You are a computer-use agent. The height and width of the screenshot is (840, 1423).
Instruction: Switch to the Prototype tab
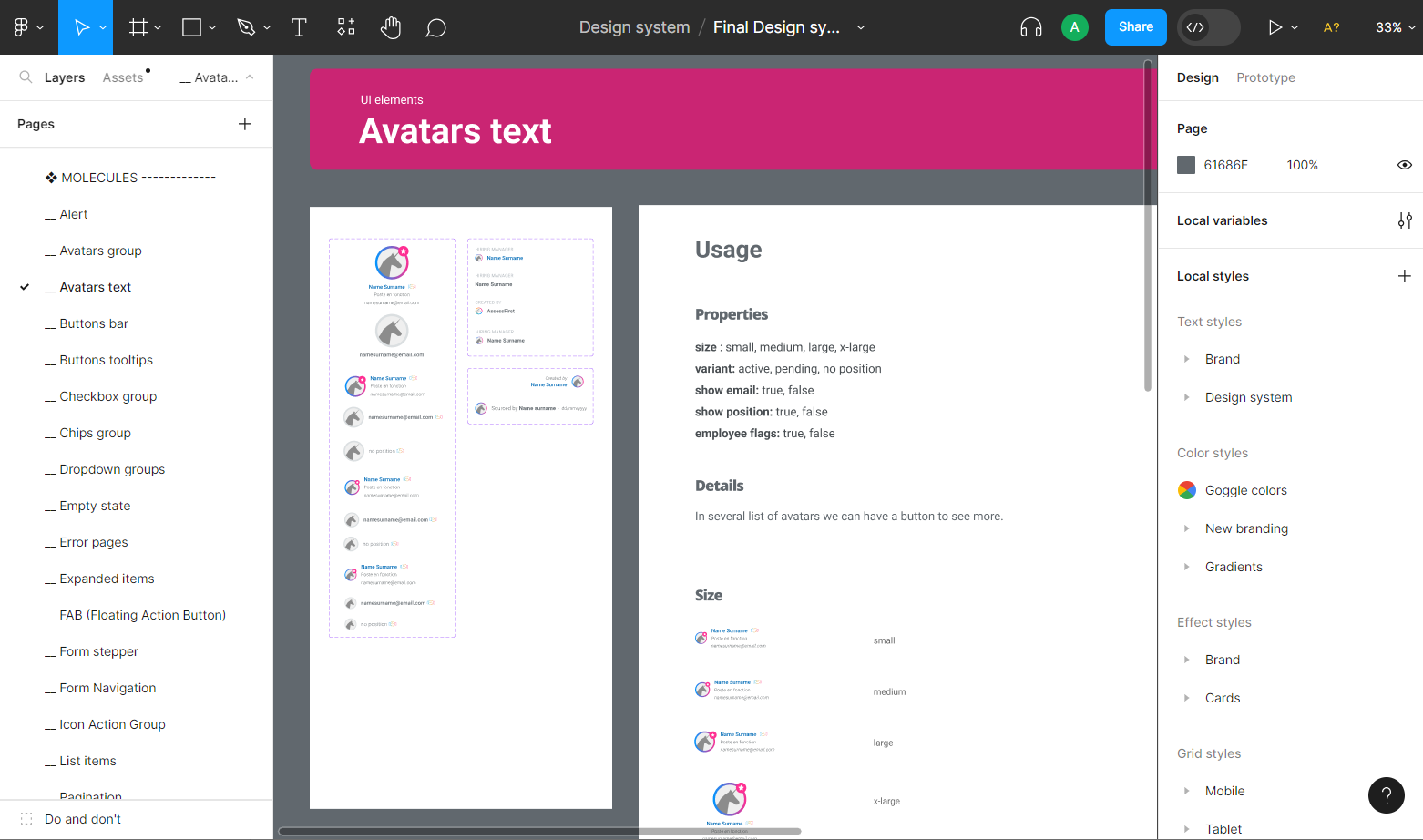coord(1265,77)
